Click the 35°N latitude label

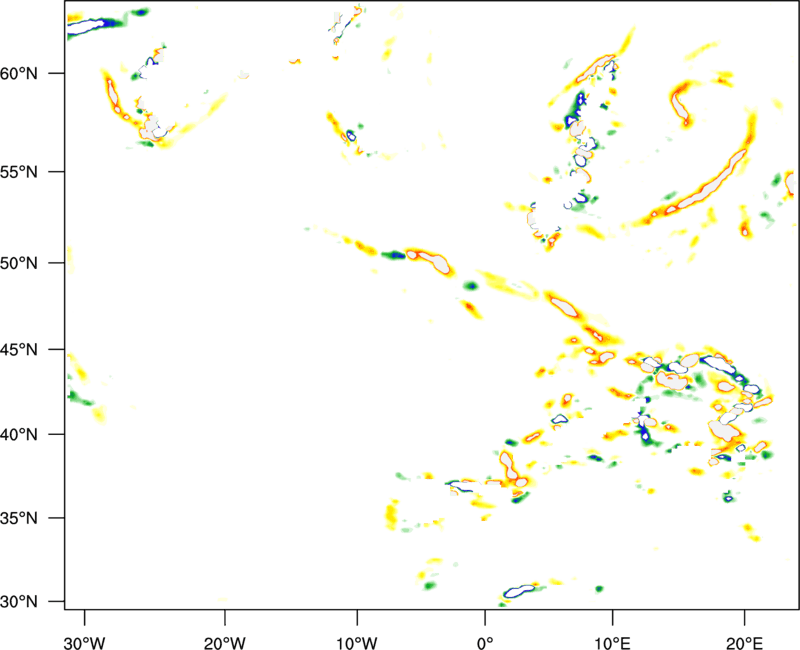(19, 518)
